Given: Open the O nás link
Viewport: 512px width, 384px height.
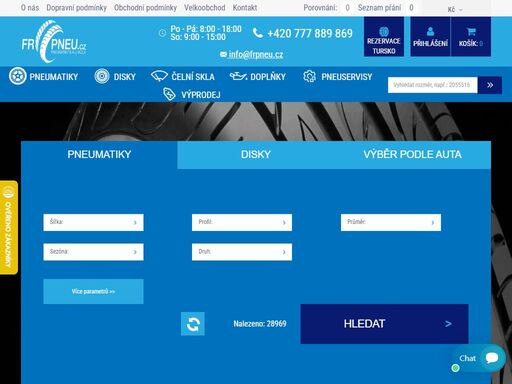Looking at the screenshot, I should pyautogui.click(x=30, y=7).
